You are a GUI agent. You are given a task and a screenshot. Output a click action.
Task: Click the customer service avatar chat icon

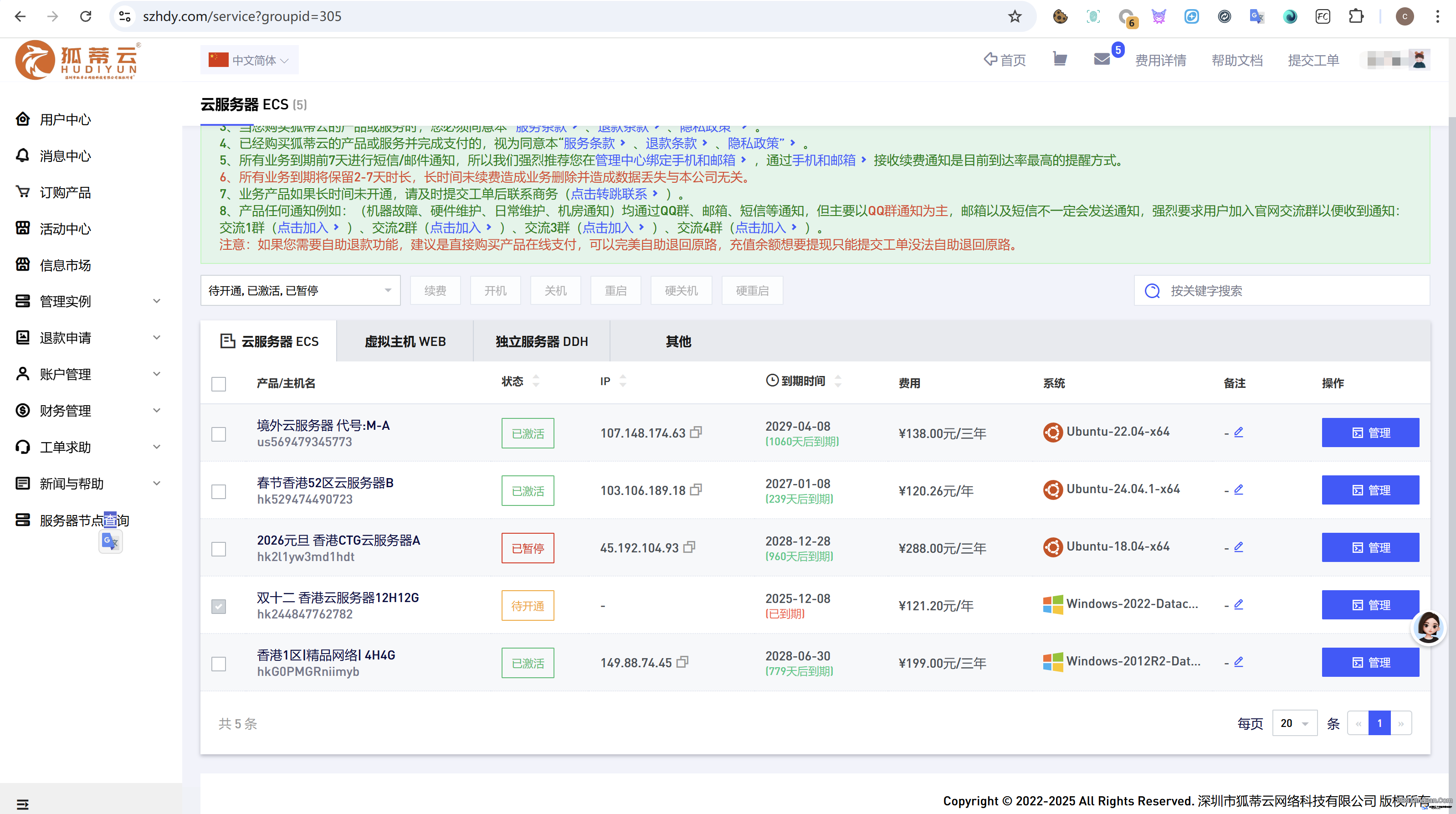click(x=1428, y=628)
